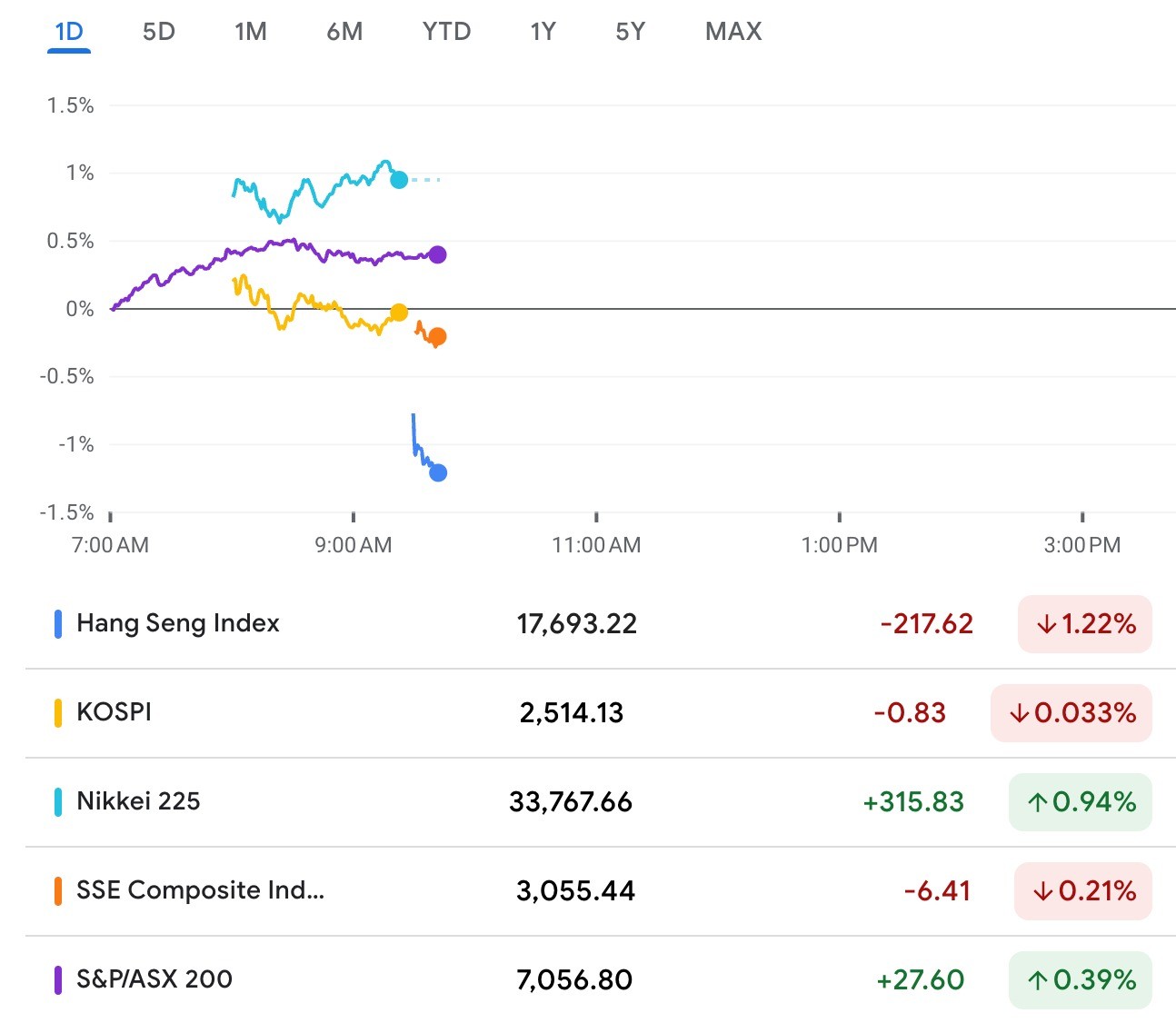1176x1023 pixels.
Task: Click the yellow KOSPI color marker
Action: (x=58, y=713)
